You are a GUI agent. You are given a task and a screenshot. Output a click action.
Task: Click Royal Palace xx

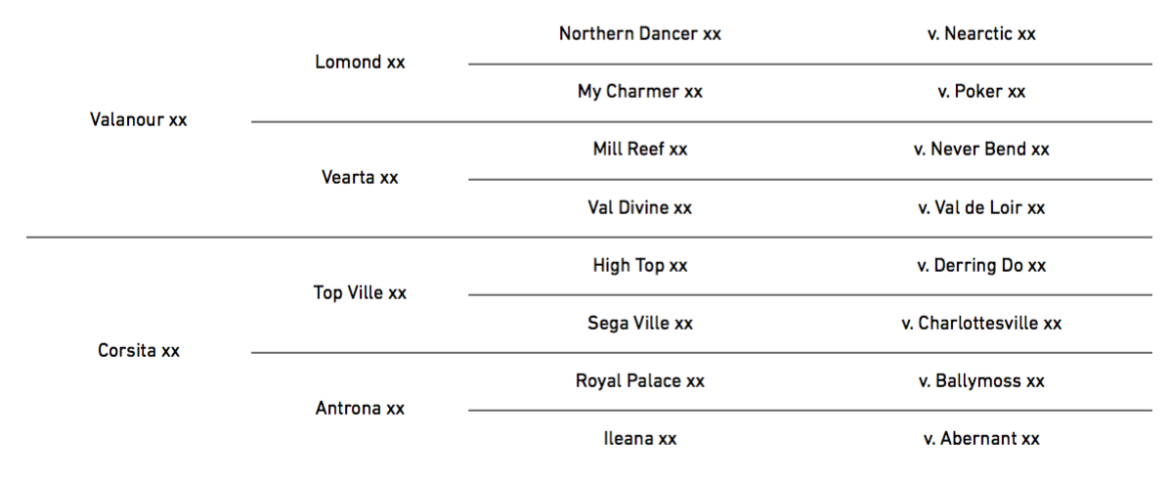pos(640,381)
